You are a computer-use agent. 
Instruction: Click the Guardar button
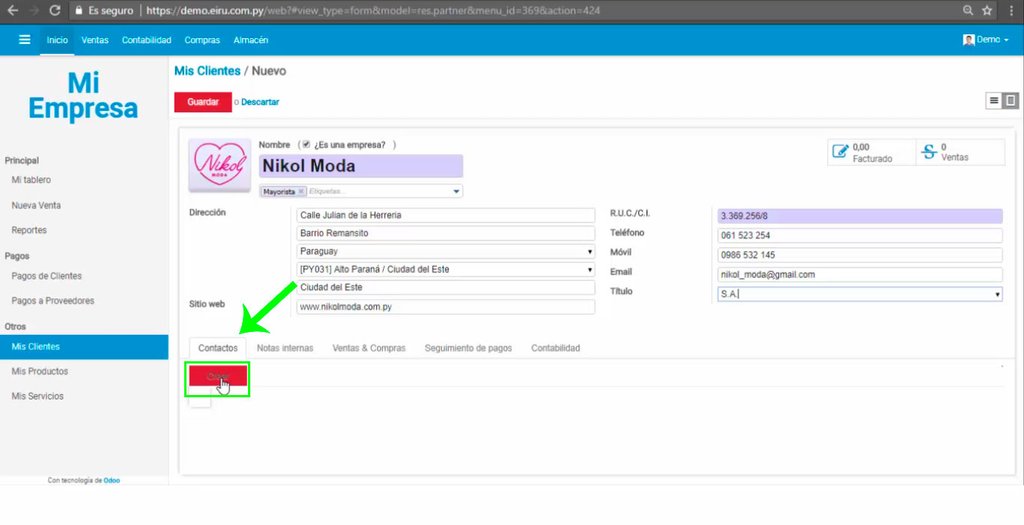click(203, 102)
